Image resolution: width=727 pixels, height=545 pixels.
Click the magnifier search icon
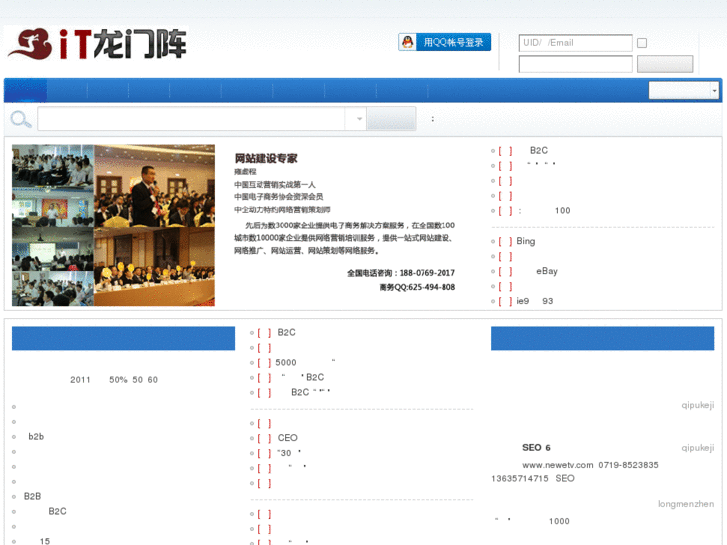(x=21, y=119)
